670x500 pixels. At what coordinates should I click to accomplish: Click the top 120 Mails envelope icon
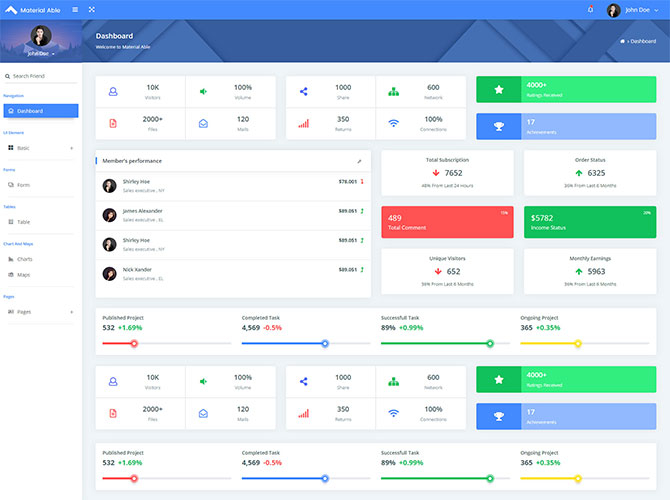tap(203, 124)
